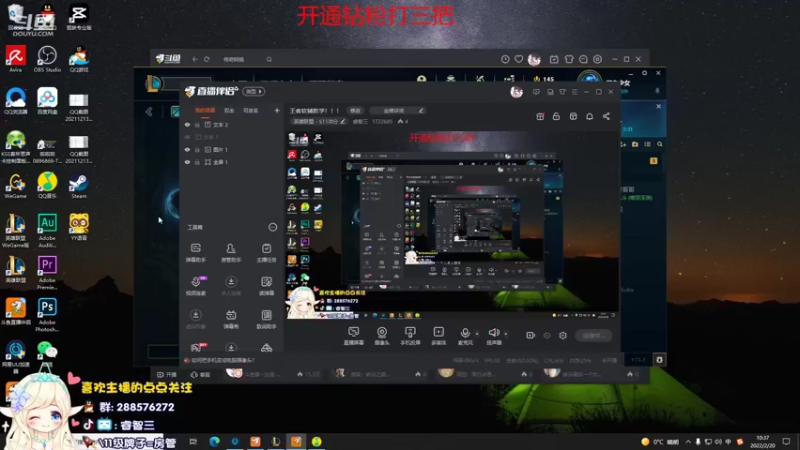Open Edge browser on the taskbar

(214, 441)
